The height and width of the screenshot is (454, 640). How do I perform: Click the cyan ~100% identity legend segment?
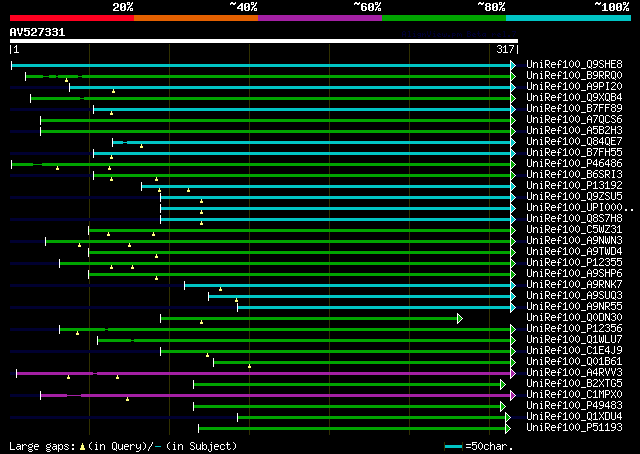click(x=568, y=18)
